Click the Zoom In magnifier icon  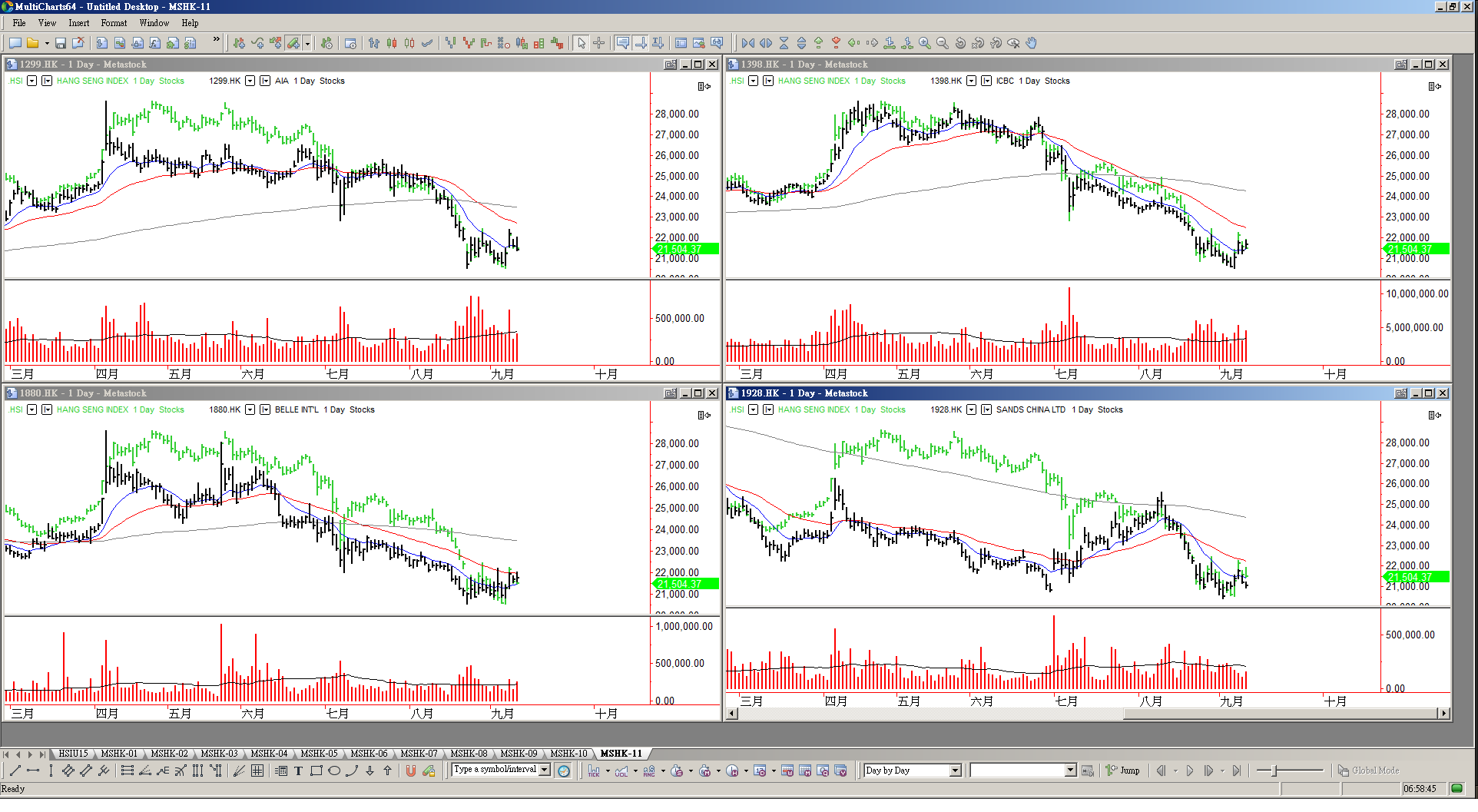coord(925,43)
